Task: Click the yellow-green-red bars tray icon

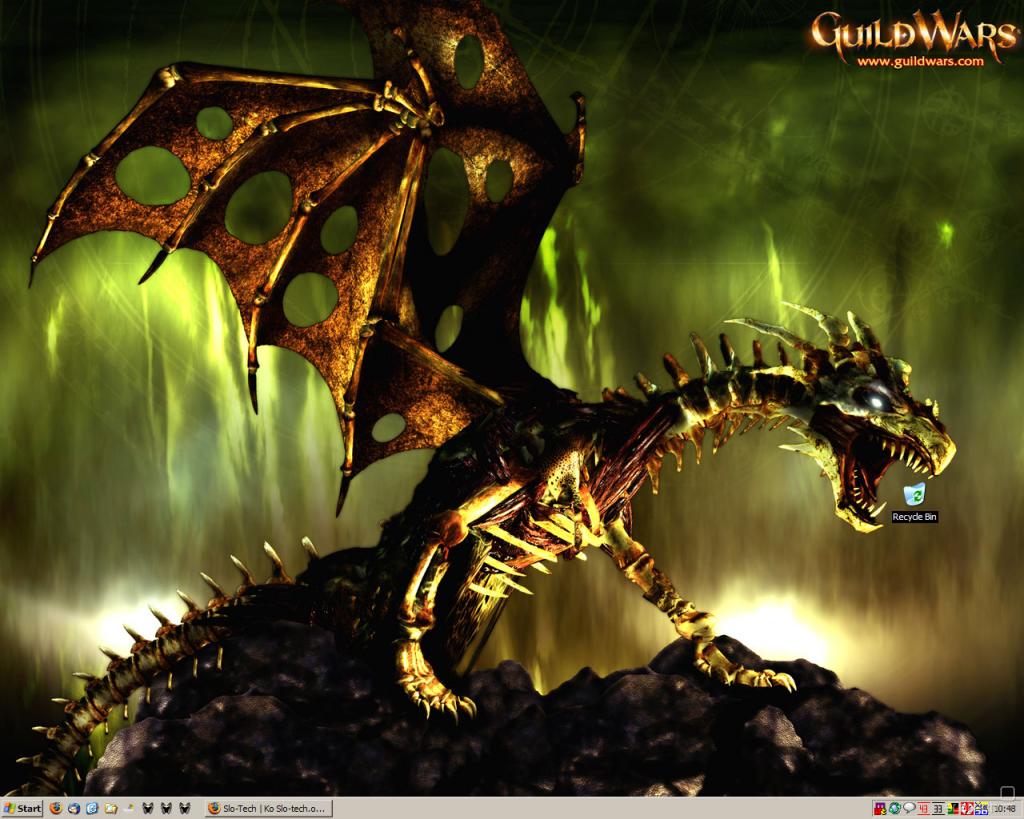Action: (x=953, y=809)
